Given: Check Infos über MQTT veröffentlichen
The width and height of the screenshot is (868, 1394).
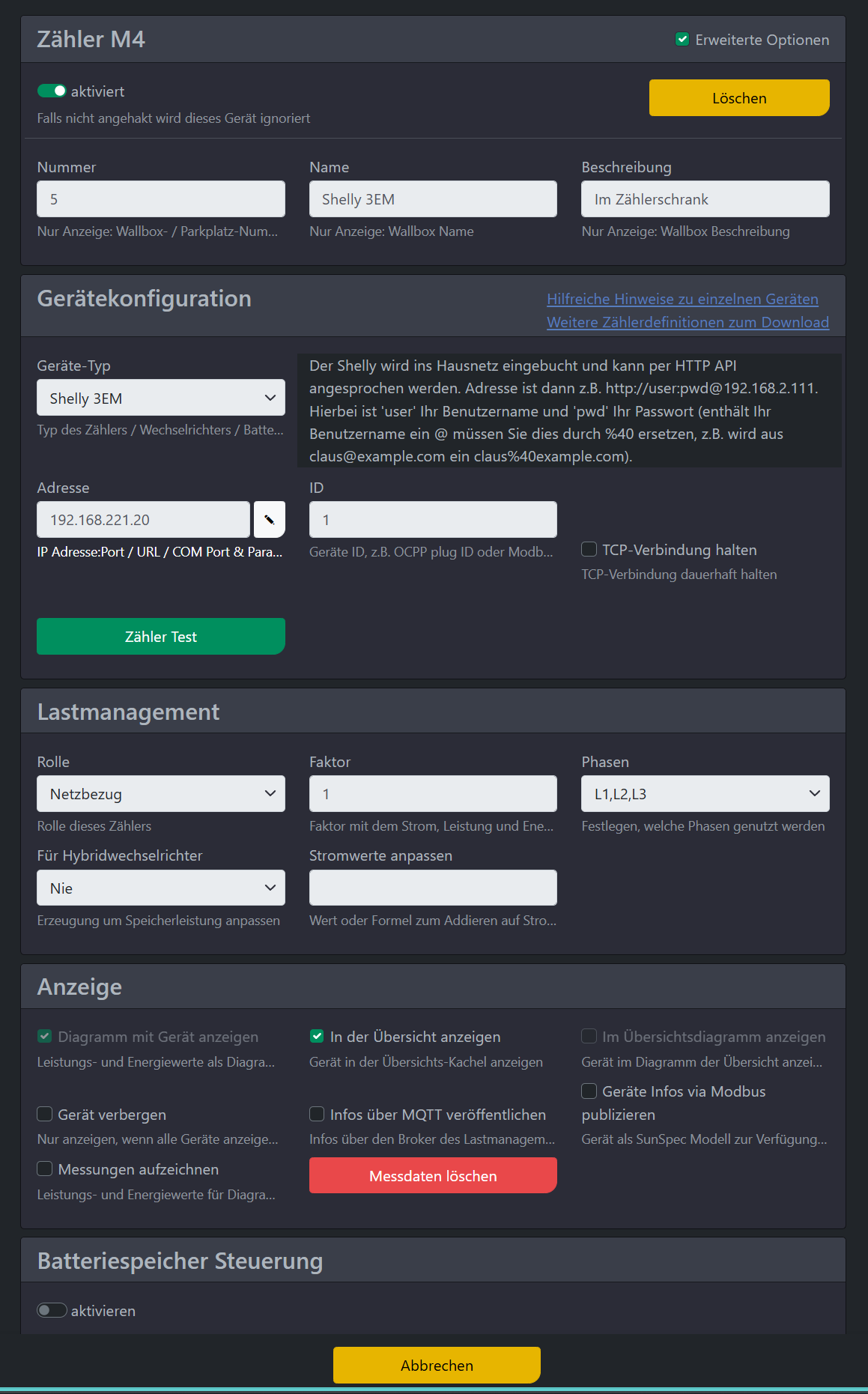Looking at the screenshot, I should [317, 1114].
